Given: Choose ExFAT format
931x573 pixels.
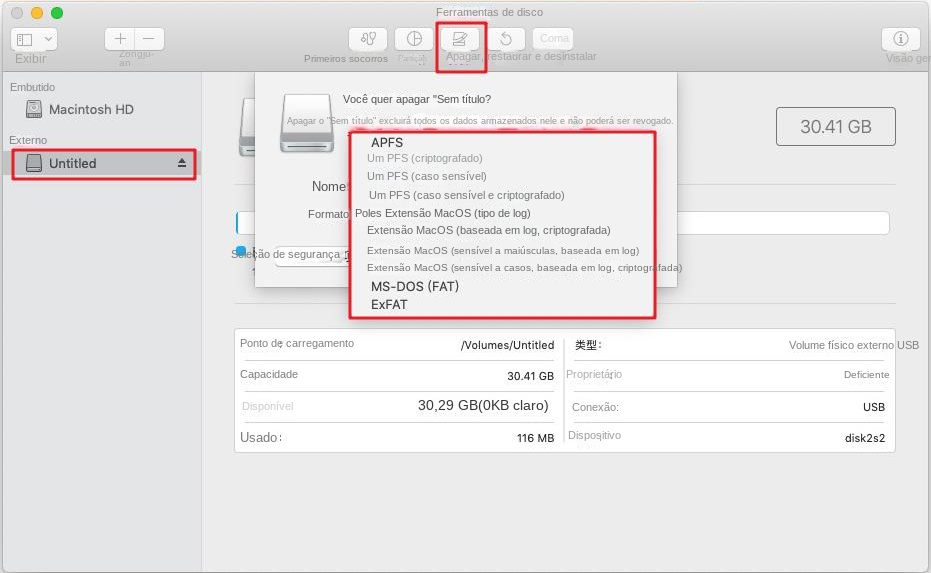Looking at the screenshot, I should 389,305.
